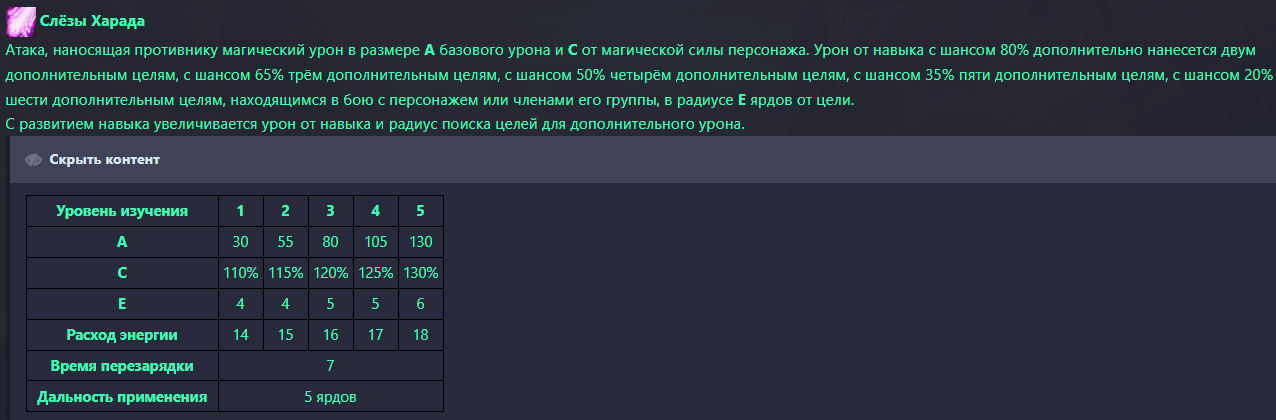Click the energy cost cell 18
The width and height of the screenshot is (1276, 420).
420,335
